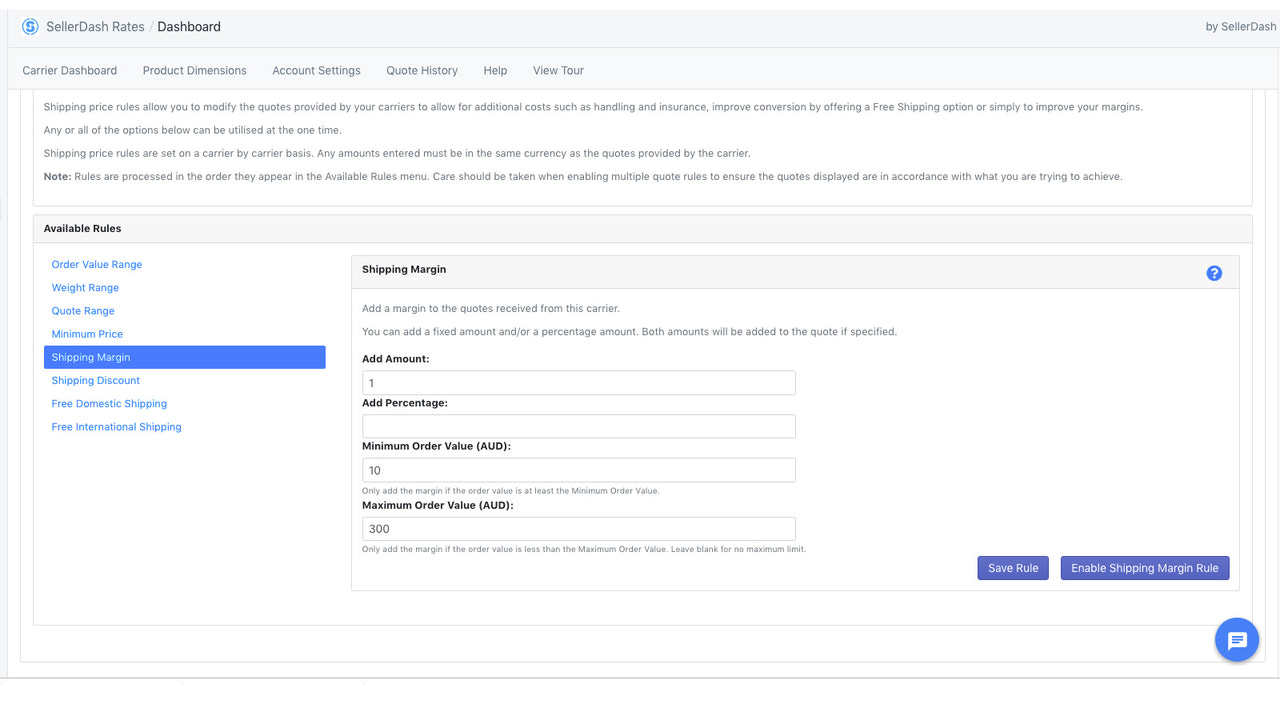Enable the Shipping Margin Rule
Image resolution: width=1280 pixels, height=720 pixels.
(1144, 567)
